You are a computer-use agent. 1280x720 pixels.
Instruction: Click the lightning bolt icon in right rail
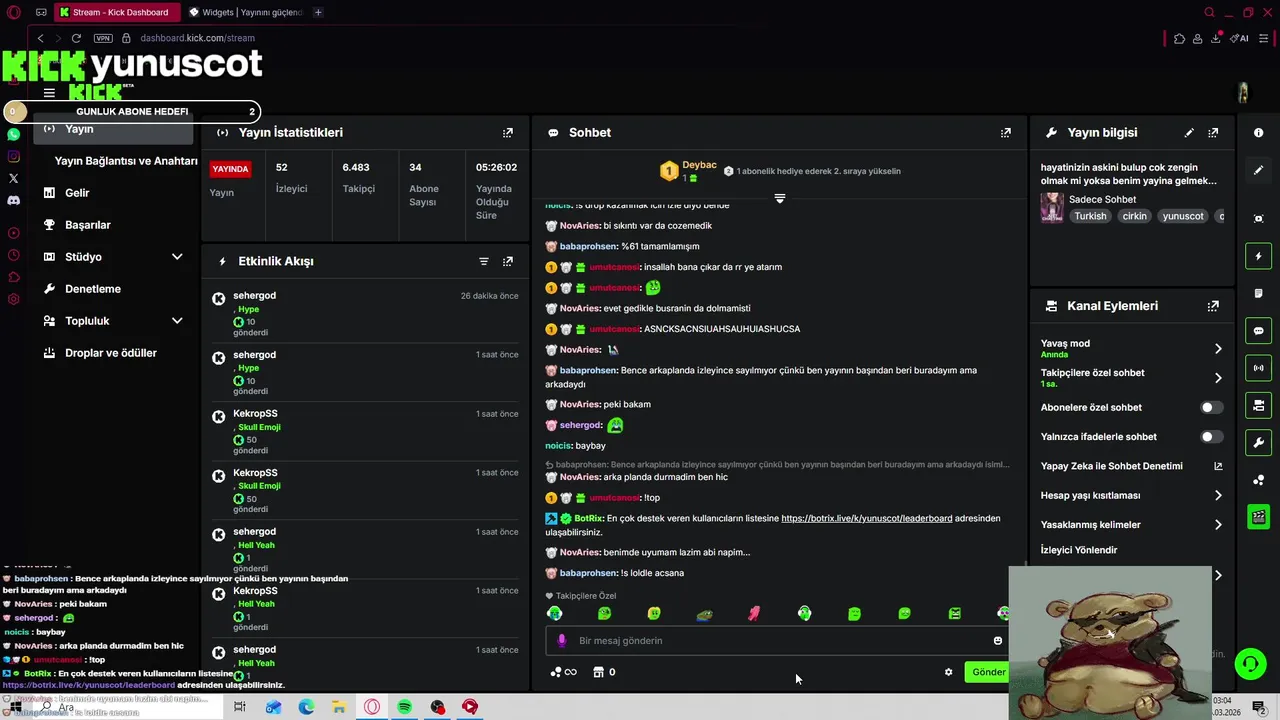click(1259, 257)
